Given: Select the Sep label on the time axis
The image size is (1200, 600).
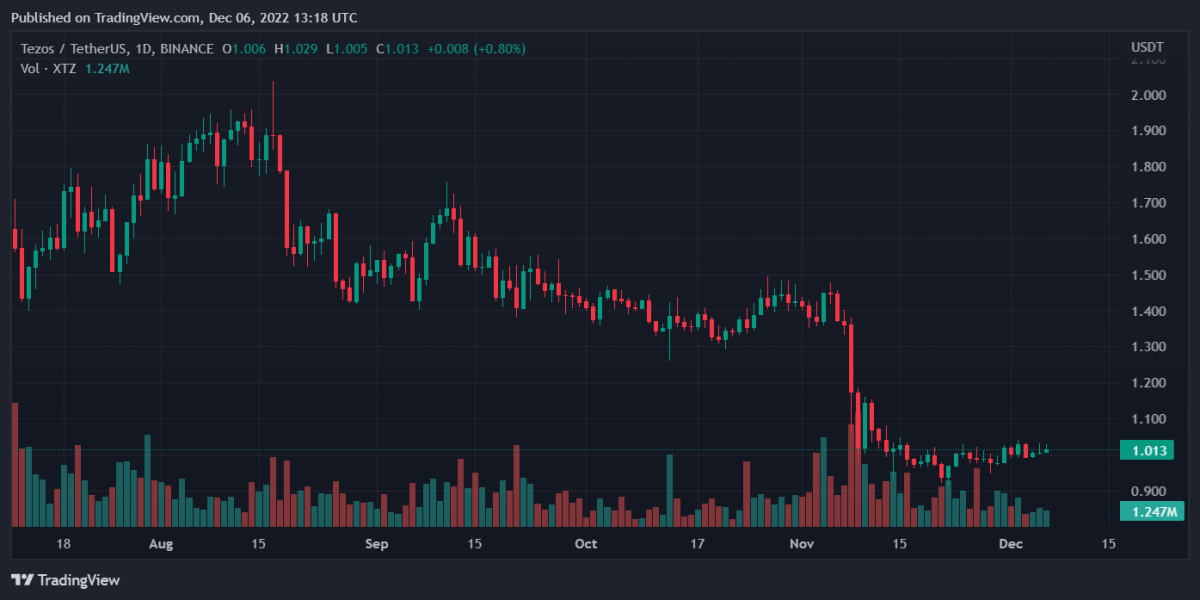Looking at the screenshot, I should pos(376,544).
